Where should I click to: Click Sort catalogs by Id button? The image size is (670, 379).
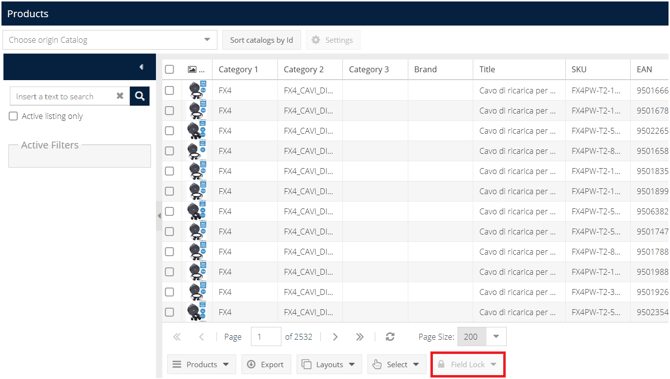click(x=262, y=40)
